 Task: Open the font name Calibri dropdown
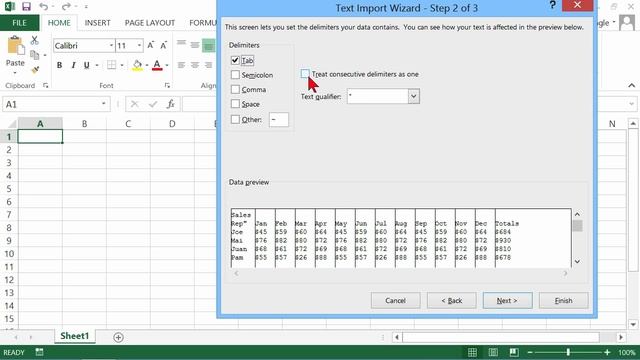coord(111,45)
